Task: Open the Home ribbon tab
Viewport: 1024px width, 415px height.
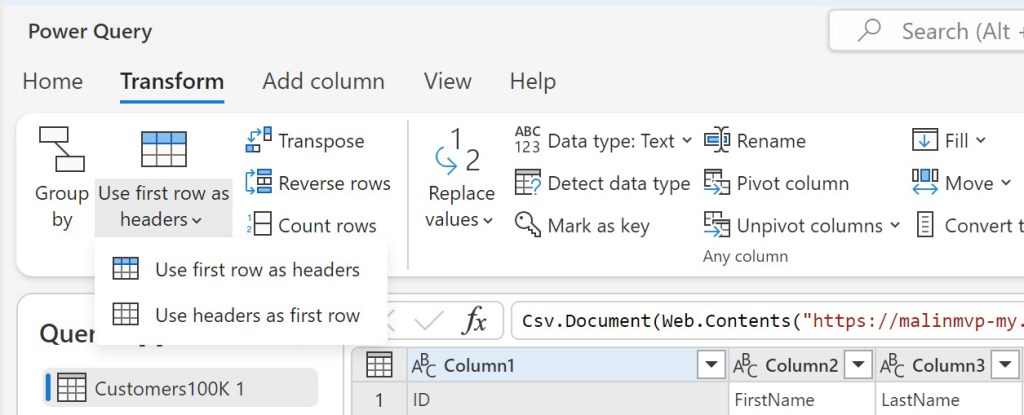Action: 53,81
